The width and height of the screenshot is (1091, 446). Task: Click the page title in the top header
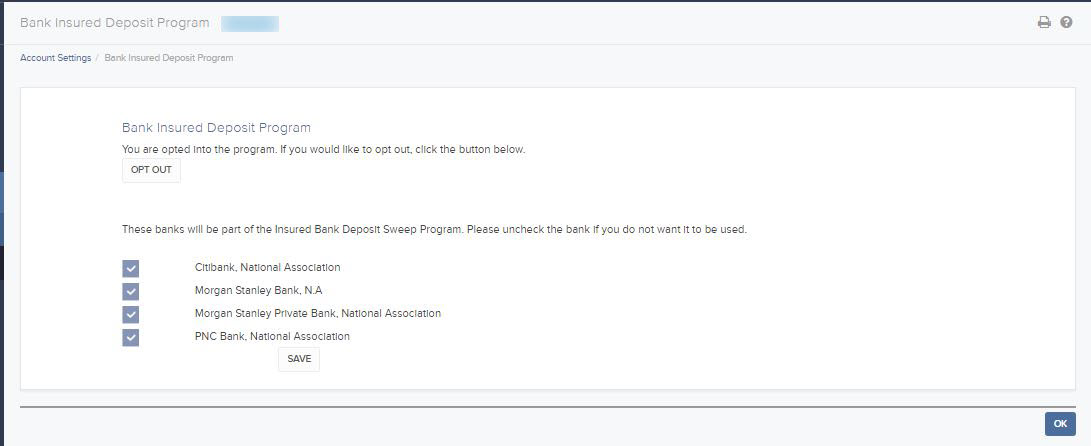pos(115,22)
